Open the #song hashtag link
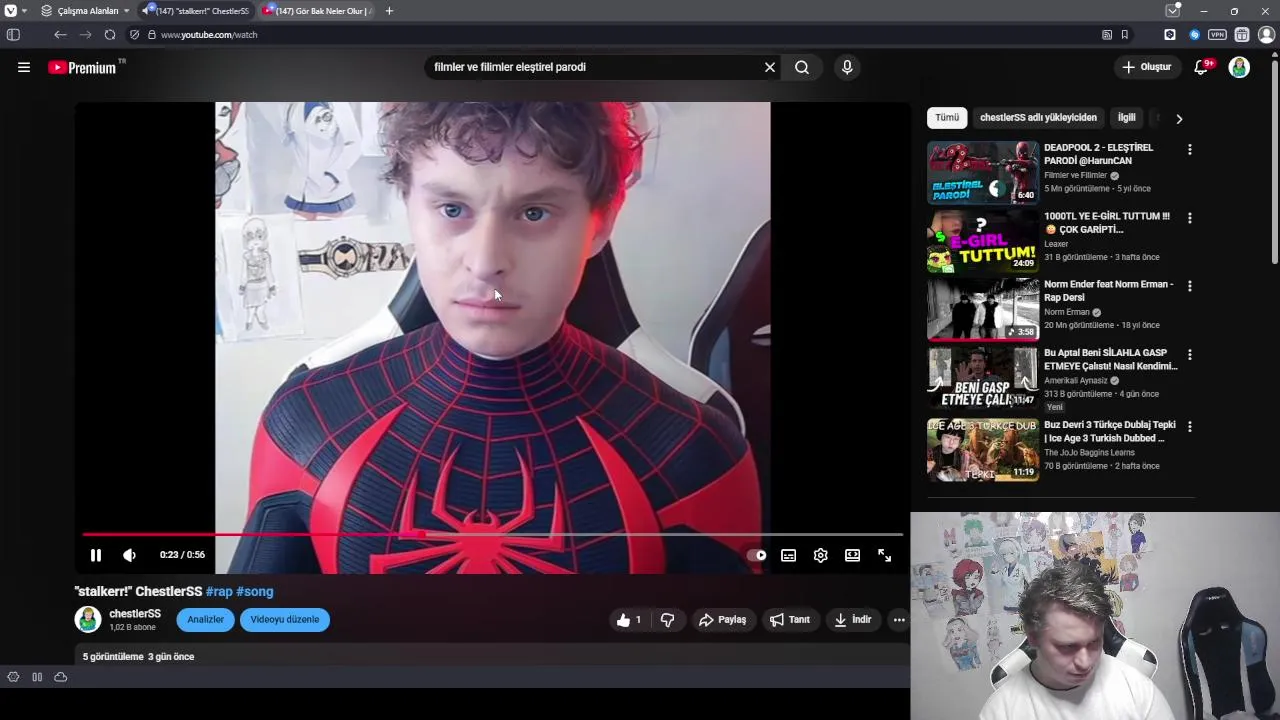Viewport: 1280px width, 720px height. [x=255, y=592]
